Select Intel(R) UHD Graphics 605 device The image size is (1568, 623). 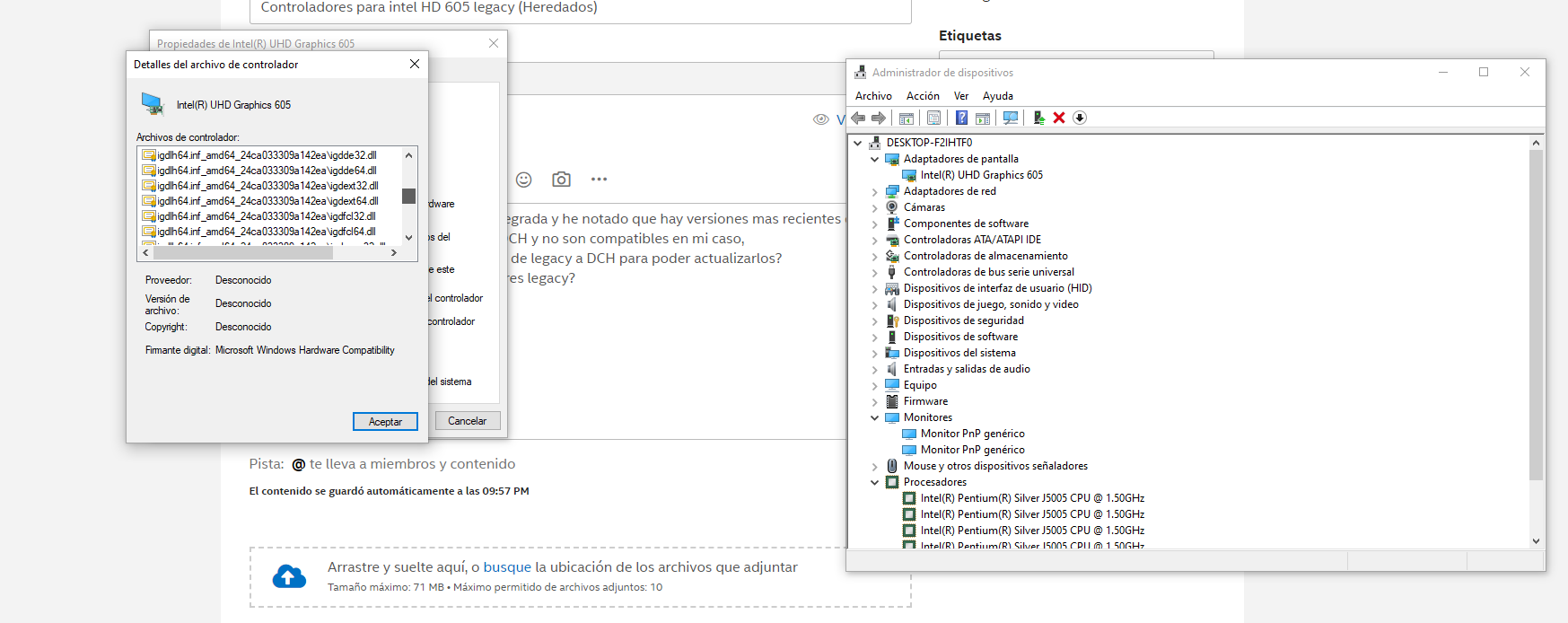tap(981, 175)
